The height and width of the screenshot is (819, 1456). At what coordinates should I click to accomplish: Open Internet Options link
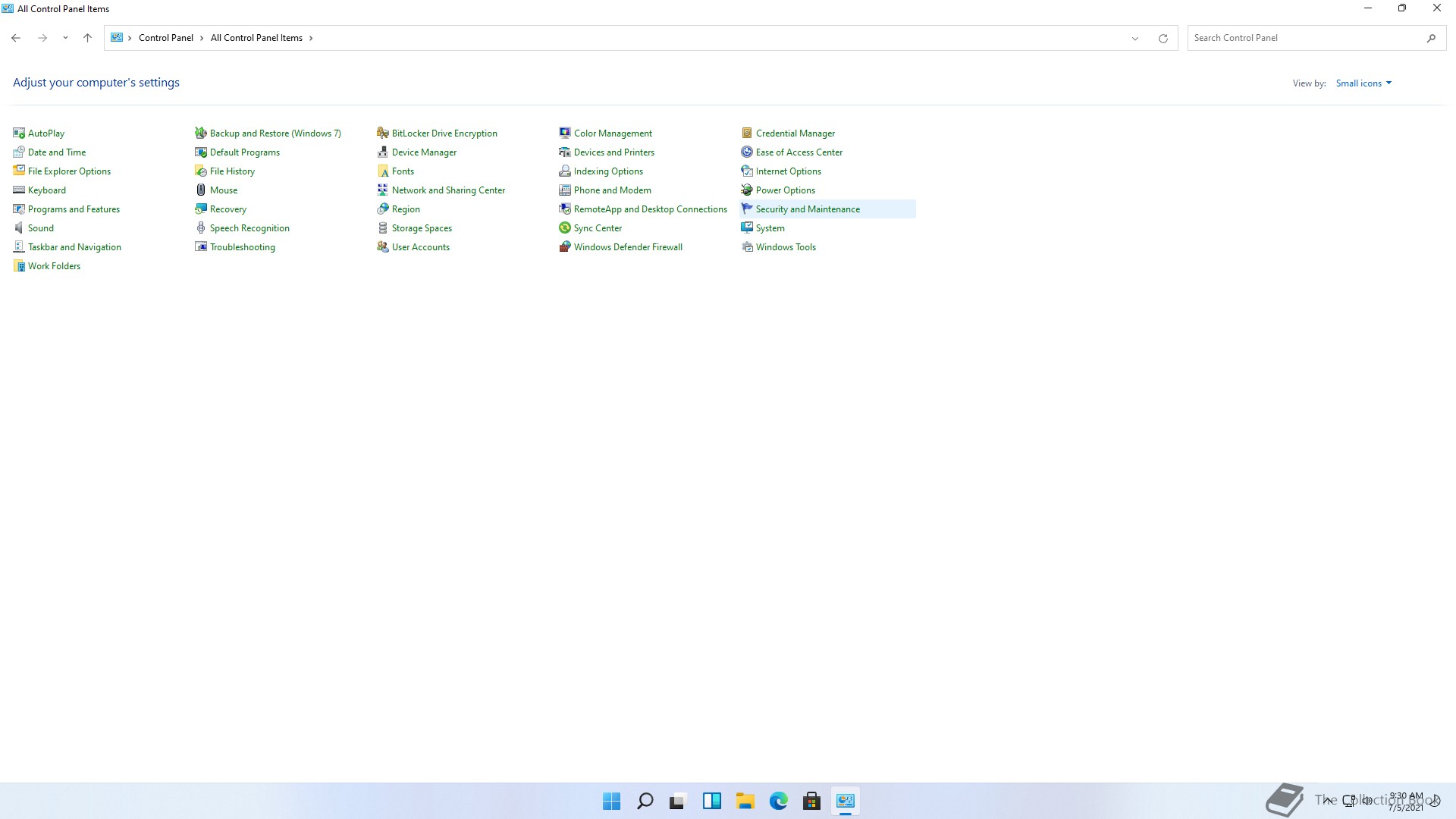point(789,171)
